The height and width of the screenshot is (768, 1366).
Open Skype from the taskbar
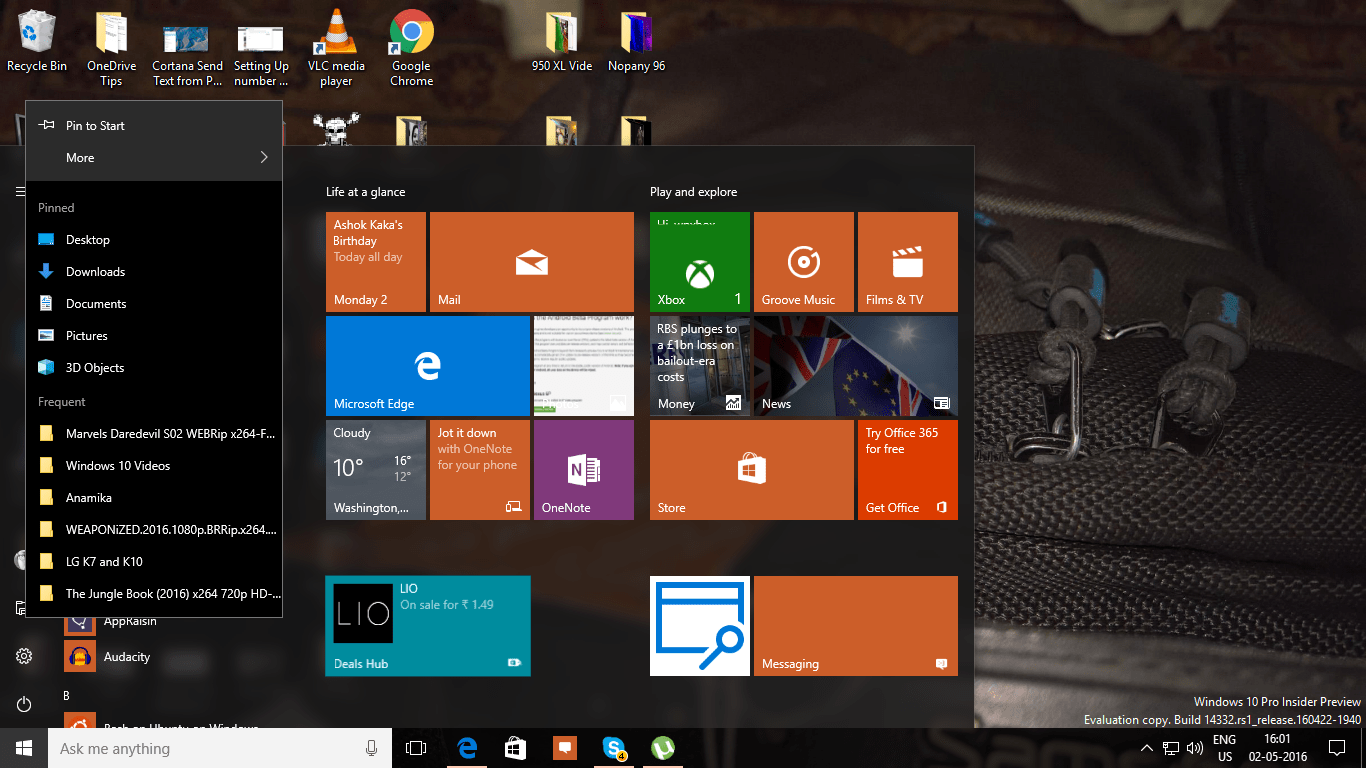[614, 748]
